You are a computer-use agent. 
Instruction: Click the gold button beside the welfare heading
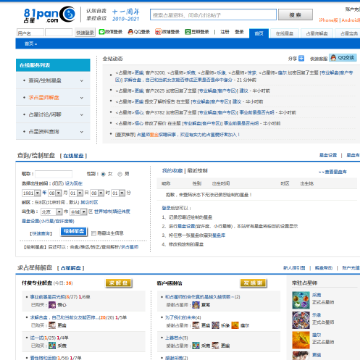(253, 283)
